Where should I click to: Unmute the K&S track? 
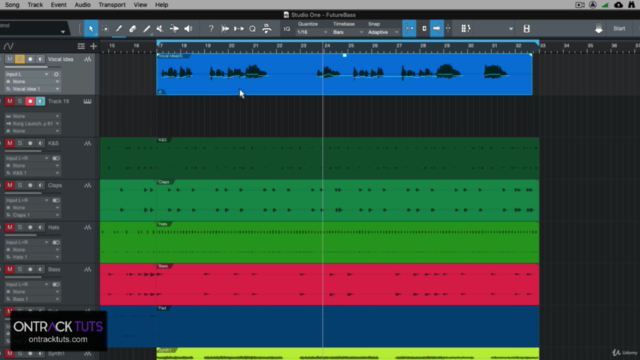click(9, 143)
